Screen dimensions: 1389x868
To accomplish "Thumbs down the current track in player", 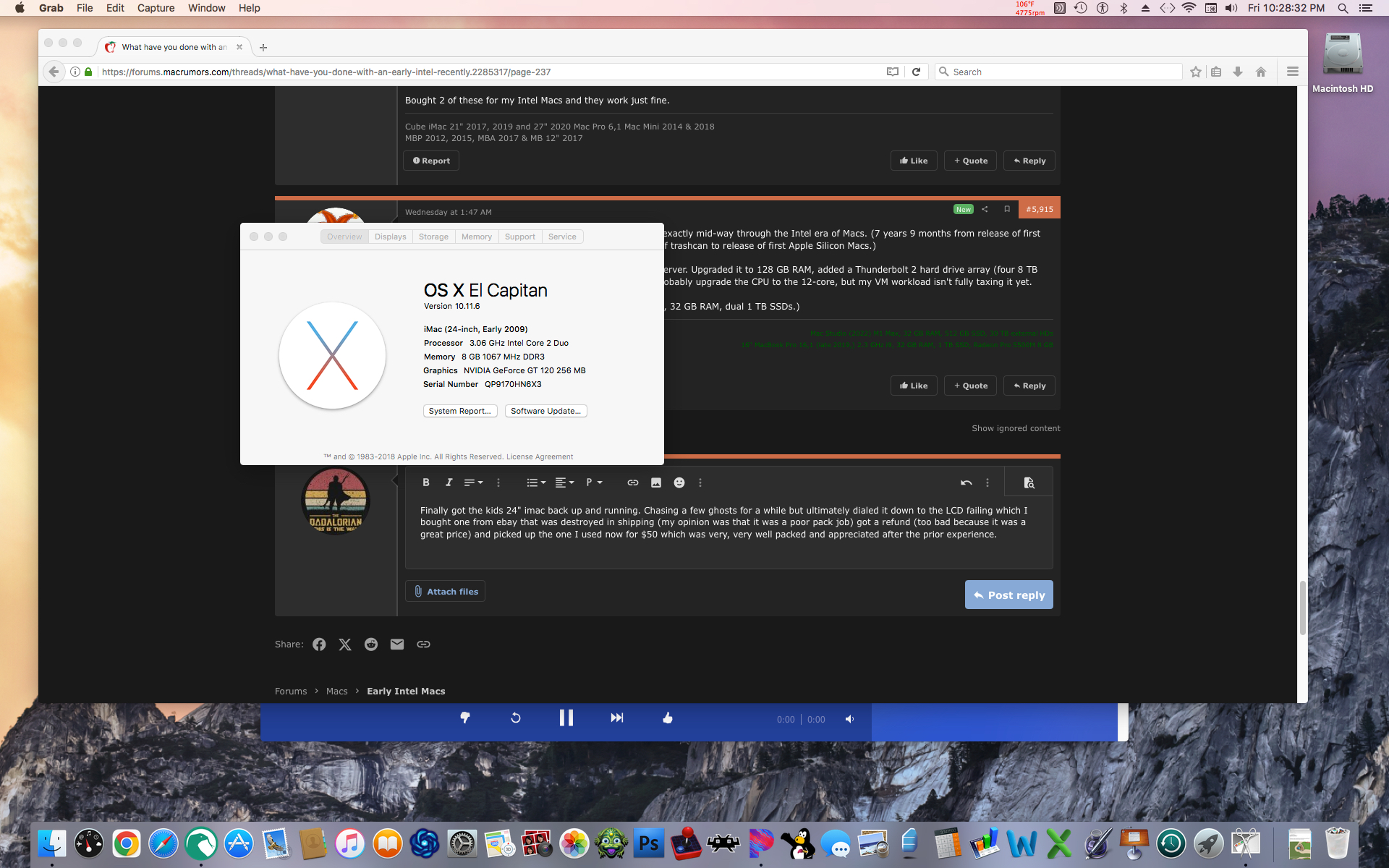I will tap(465, 718).
